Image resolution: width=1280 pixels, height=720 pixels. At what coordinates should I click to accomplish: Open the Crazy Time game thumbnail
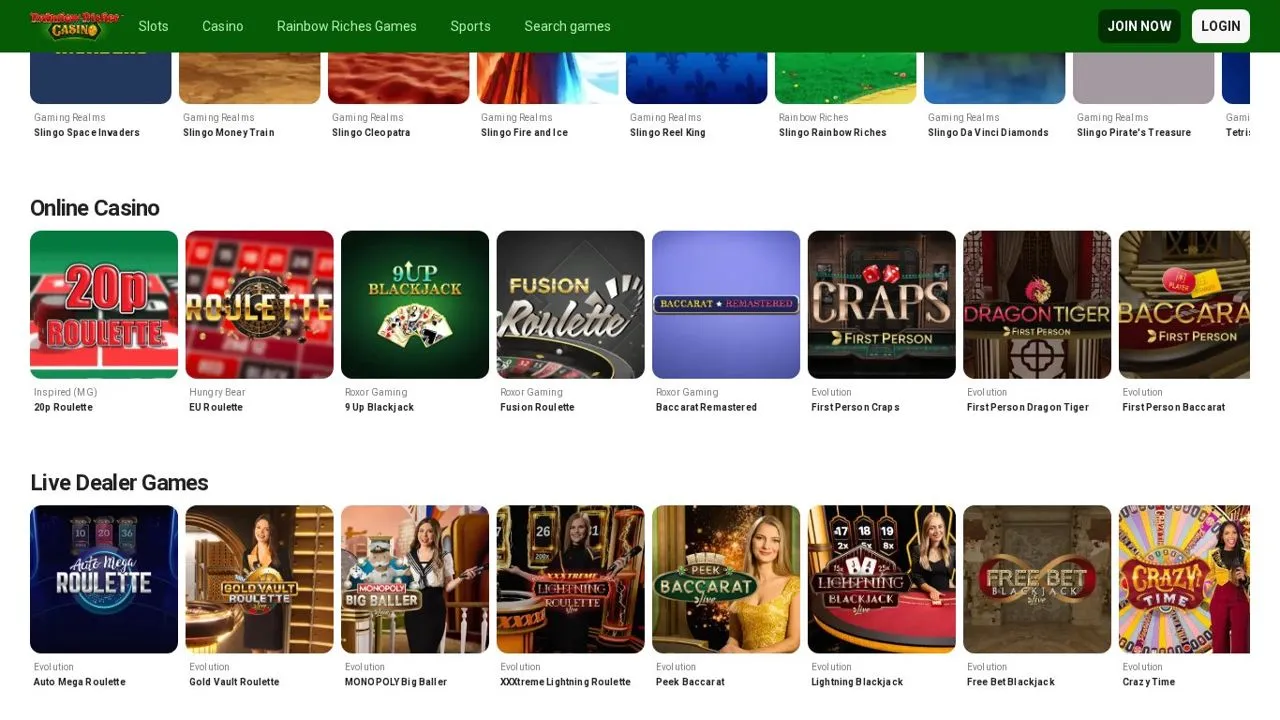tap(1185, 579)
